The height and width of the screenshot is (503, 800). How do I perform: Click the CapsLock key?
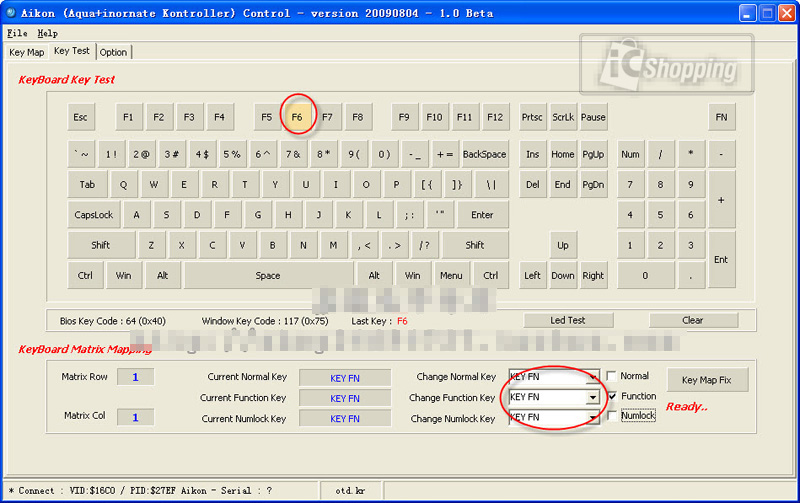coord(94,215)
